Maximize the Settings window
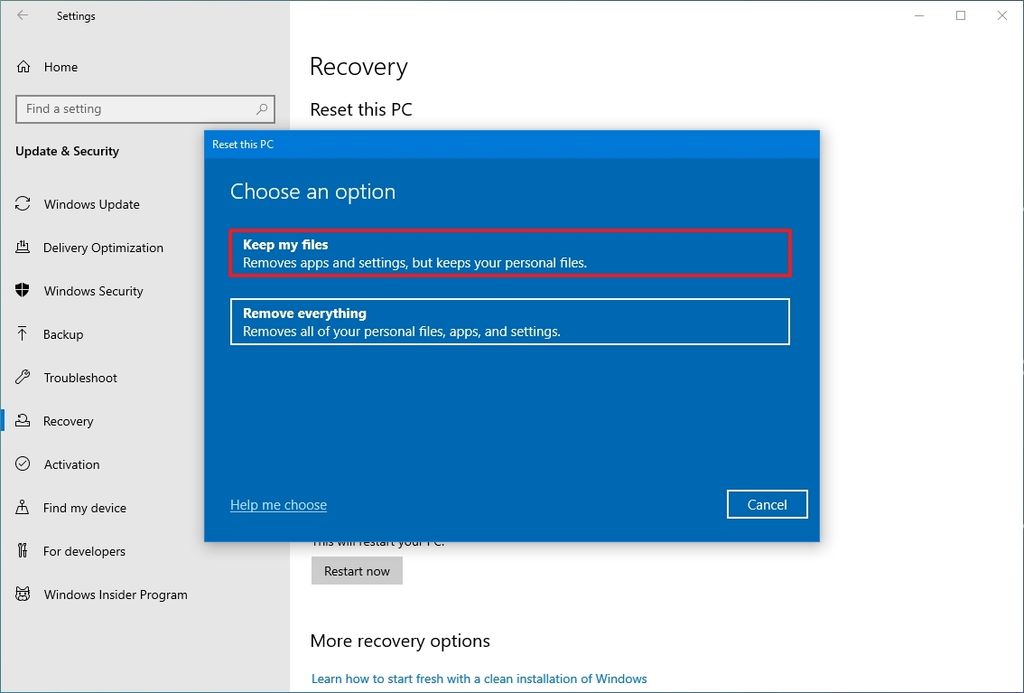 pyautogui.click(x=961, y=16)
